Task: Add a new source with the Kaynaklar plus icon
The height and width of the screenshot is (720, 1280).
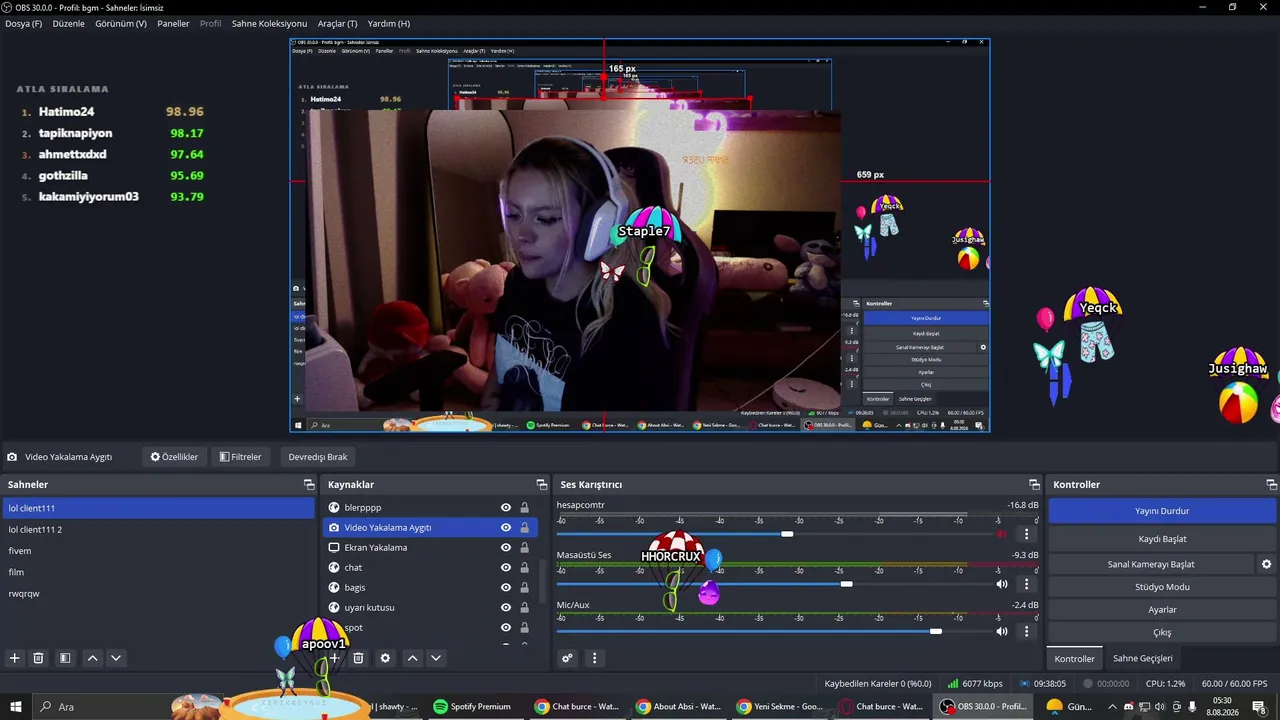Action: tap(334, 658)
